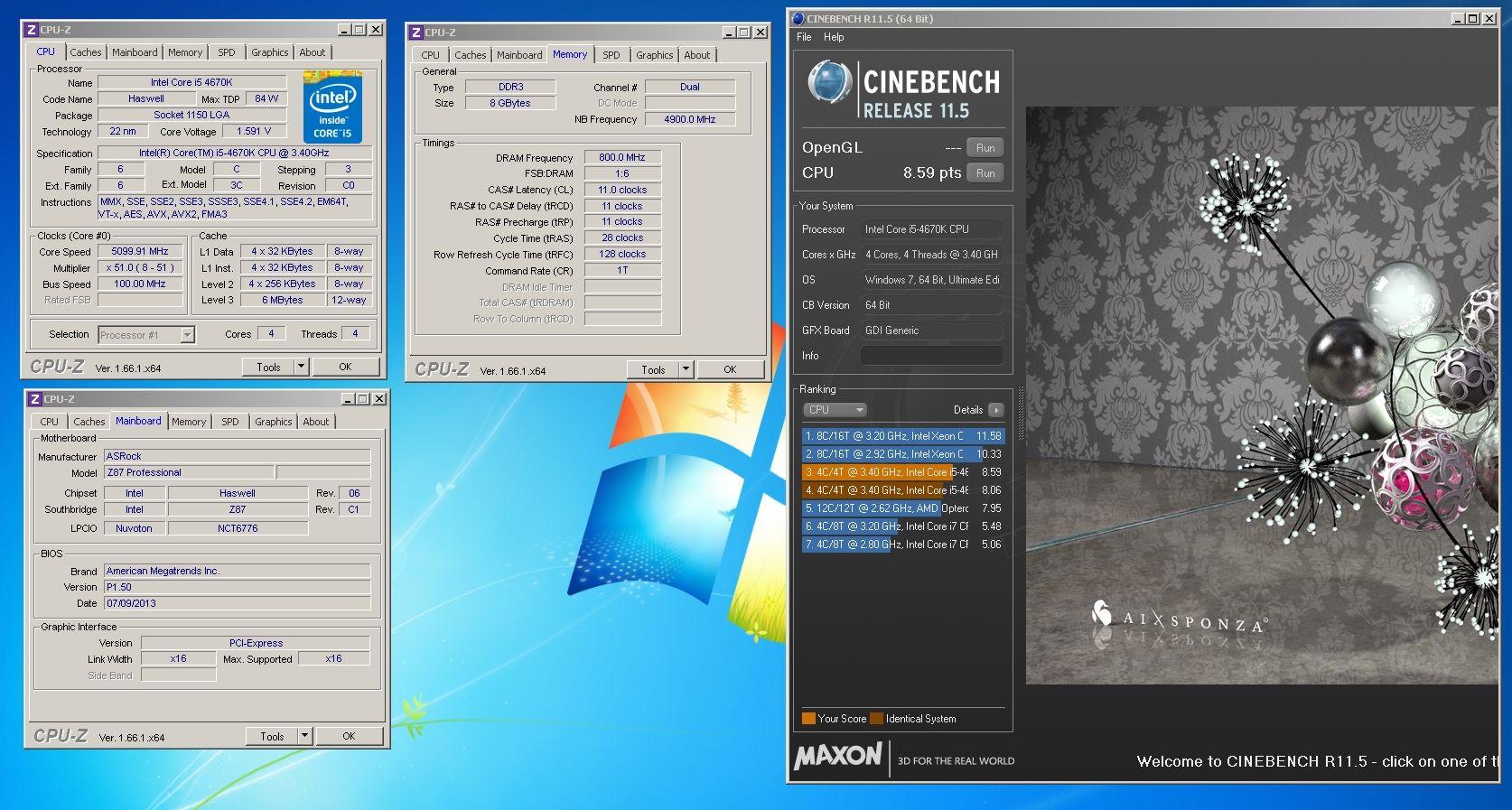
Task: Click the Cinebench render preview image
Action: pyautogui.click(x=1262, y=396)
